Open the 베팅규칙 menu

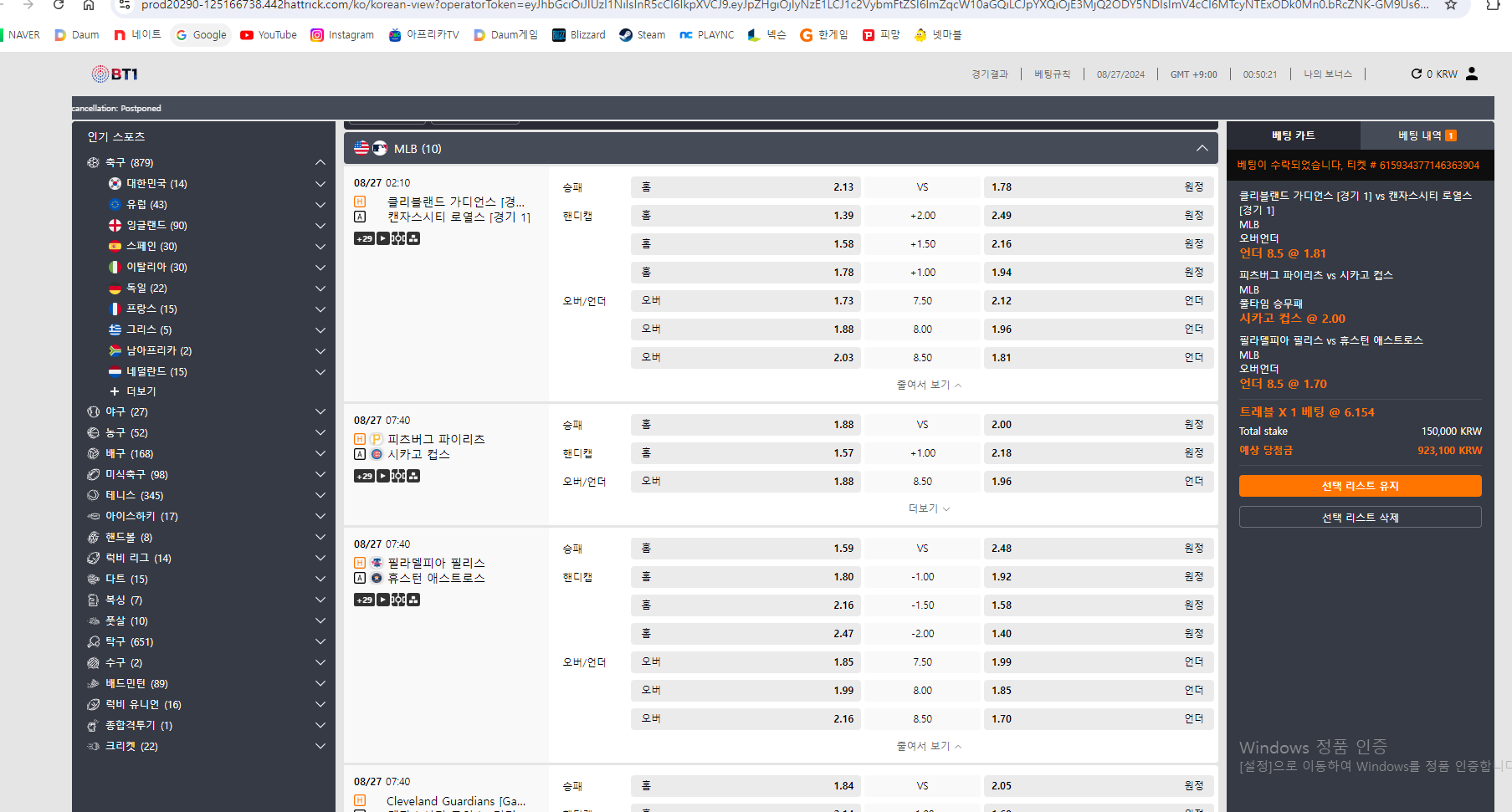[1052, 74]
